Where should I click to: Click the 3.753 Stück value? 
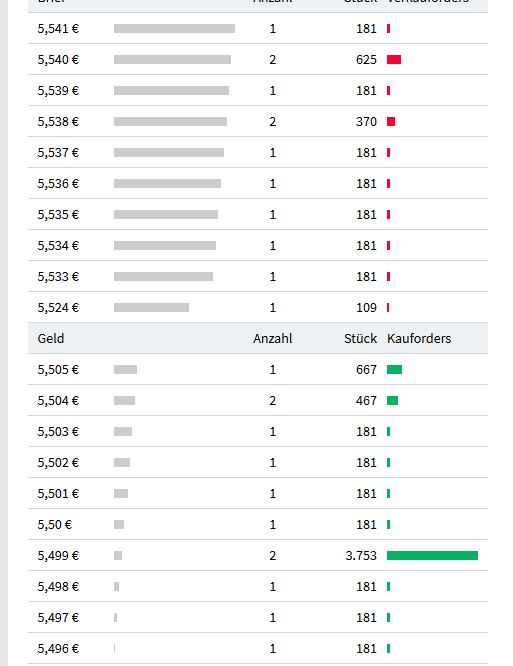pos(361,556)
